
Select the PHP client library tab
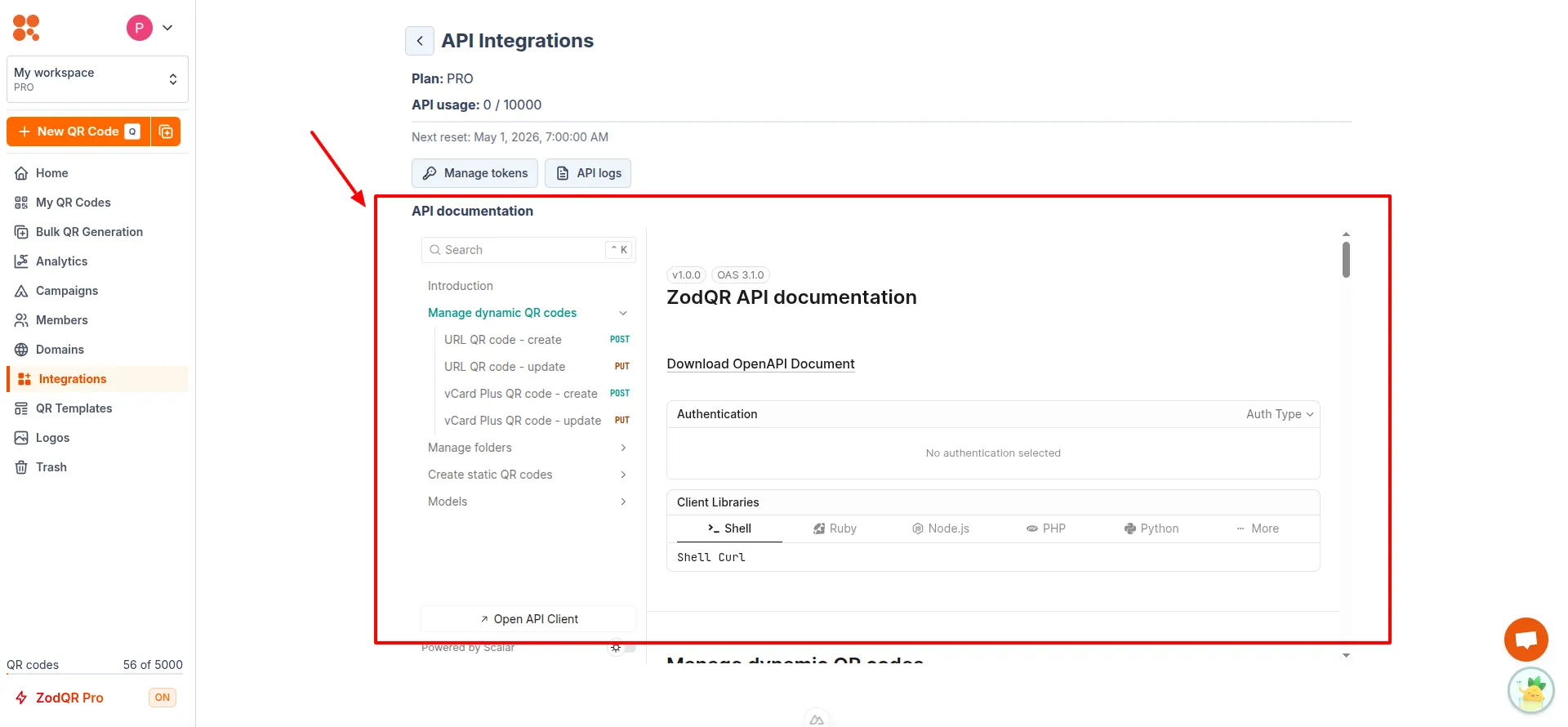(x=1046, y=529)
